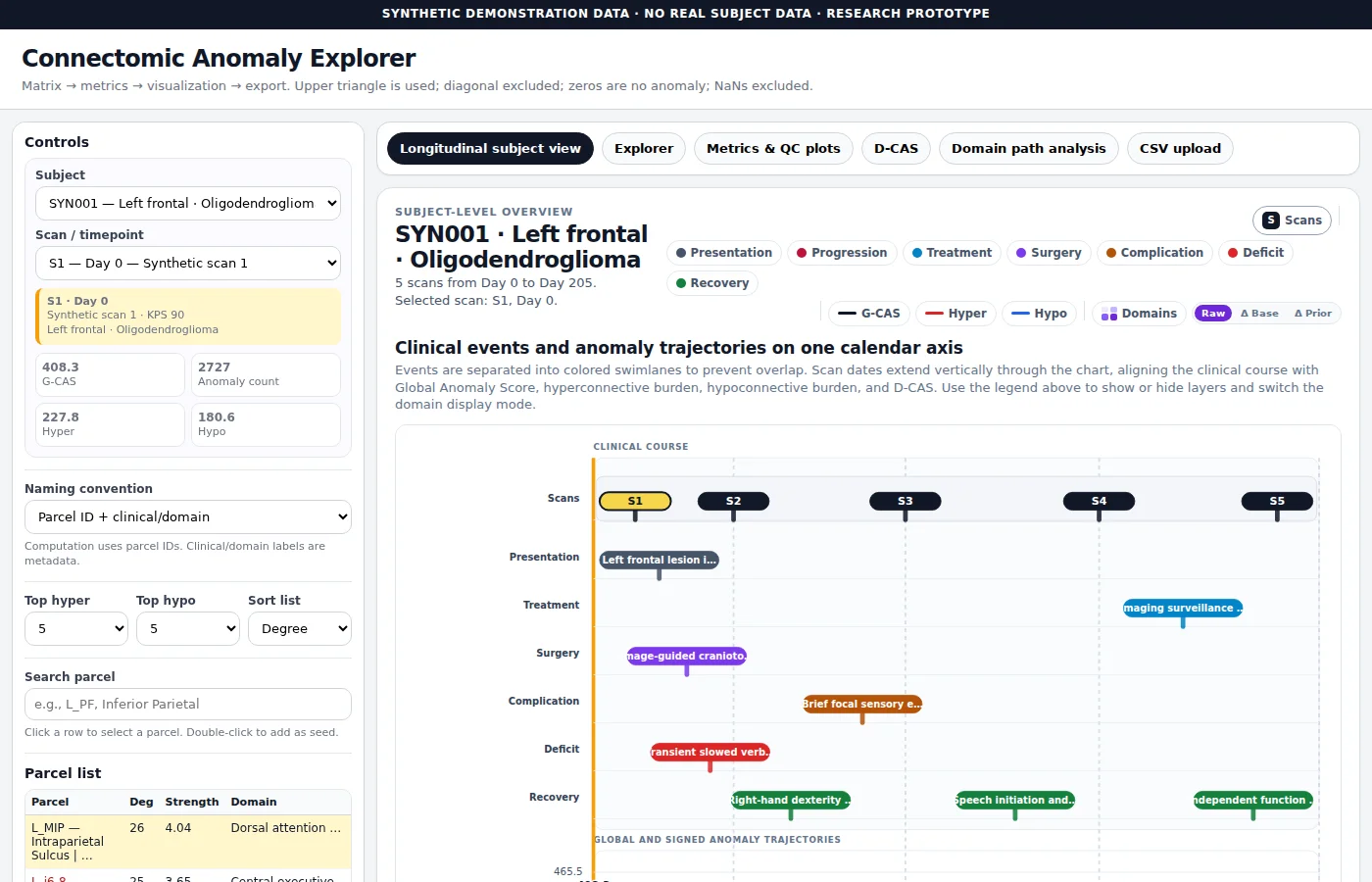Screen dimensions: 1372x882
Task: Toggle the Scans legend chip
Action: pos(1292,220)
